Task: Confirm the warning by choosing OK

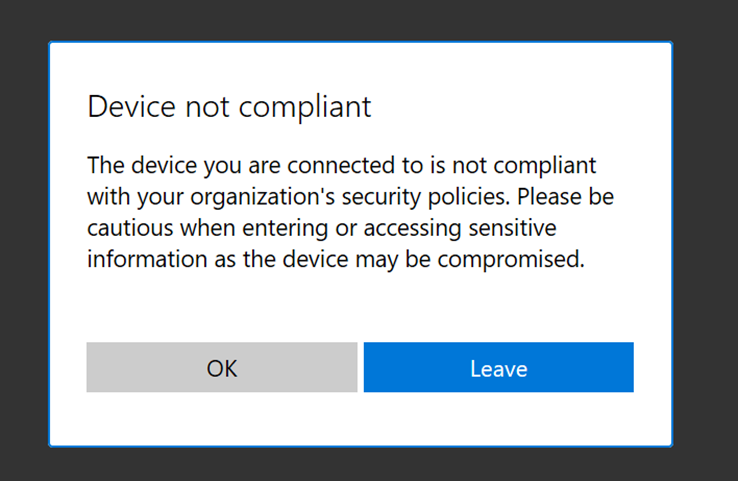Action: tap(221, 368)
